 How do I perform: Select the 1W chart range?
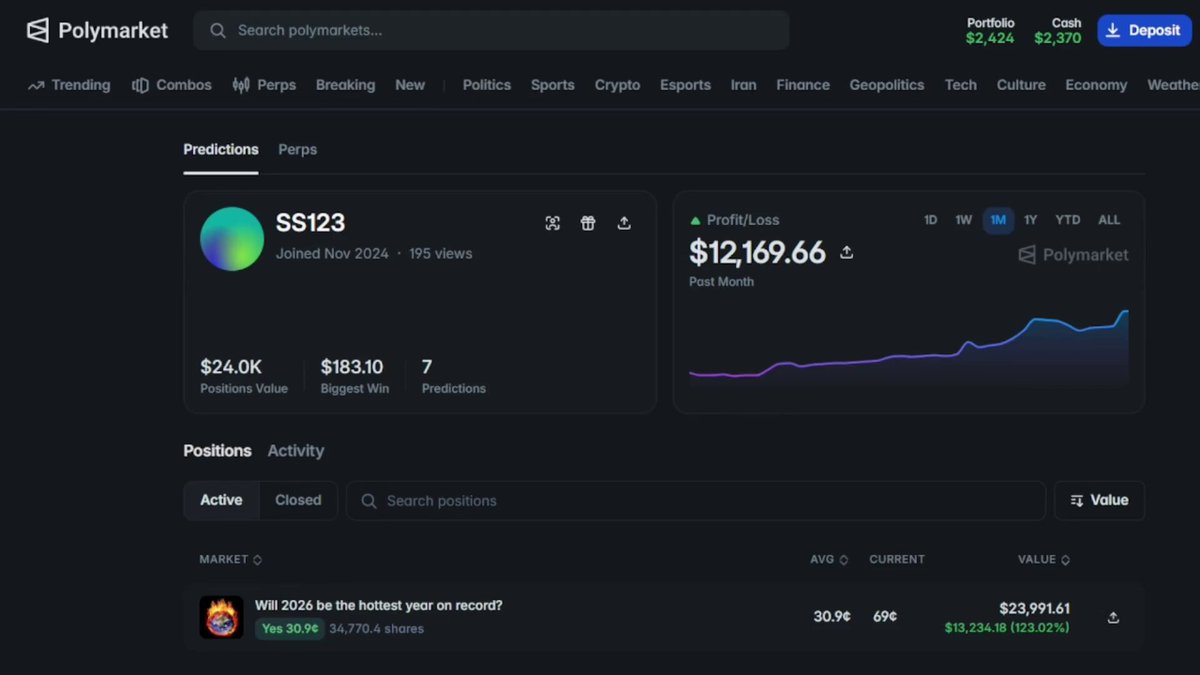(963, 220)
